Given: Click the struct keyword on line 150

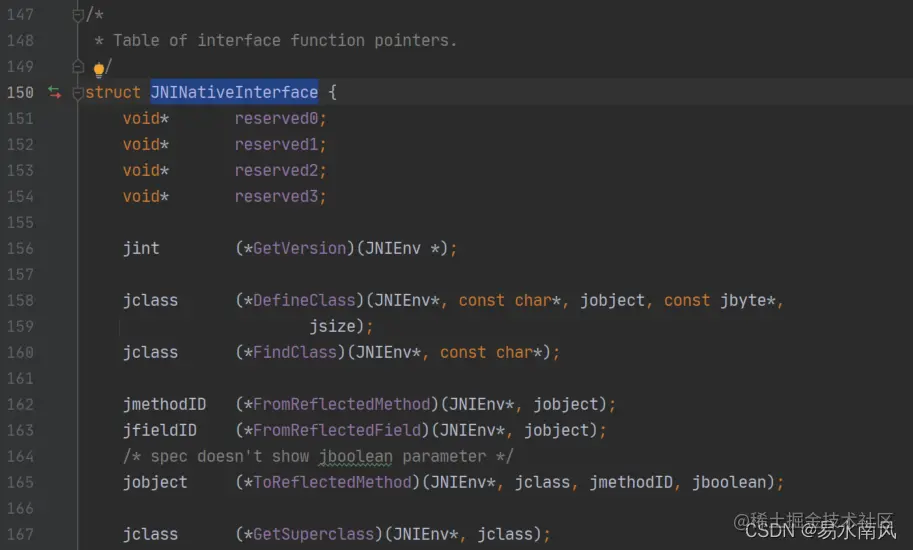Looking at the screenshot, I should [113, 92].
